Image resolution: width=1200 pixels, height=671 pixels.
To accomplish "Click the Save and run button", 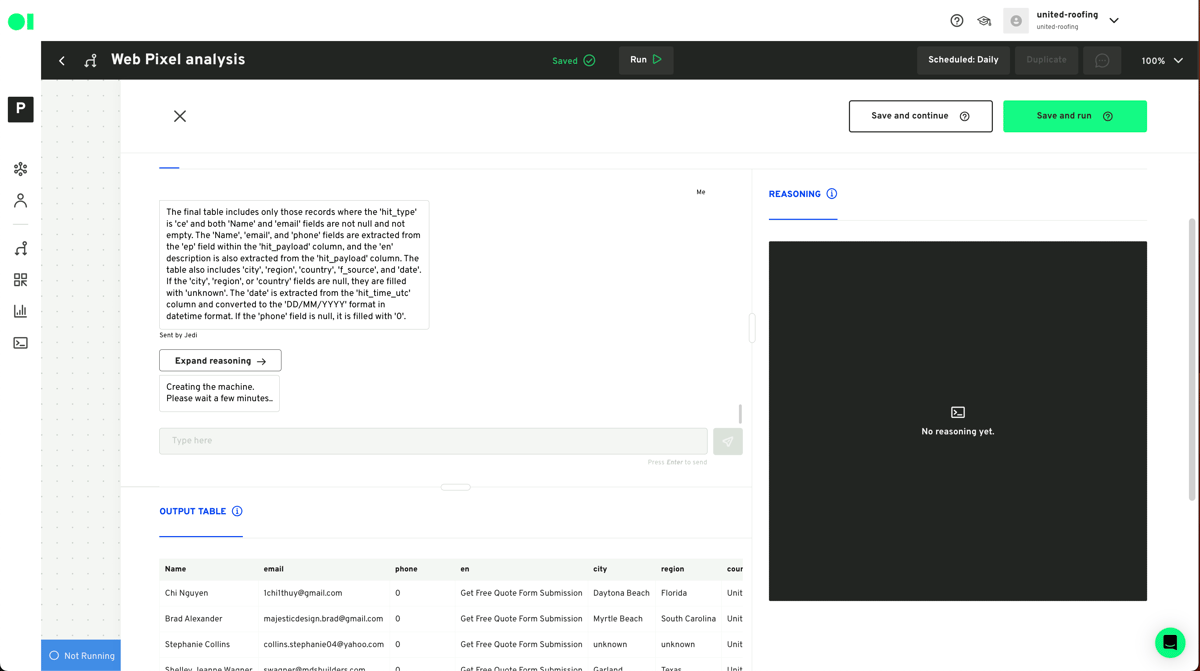I will [1074, 116].
